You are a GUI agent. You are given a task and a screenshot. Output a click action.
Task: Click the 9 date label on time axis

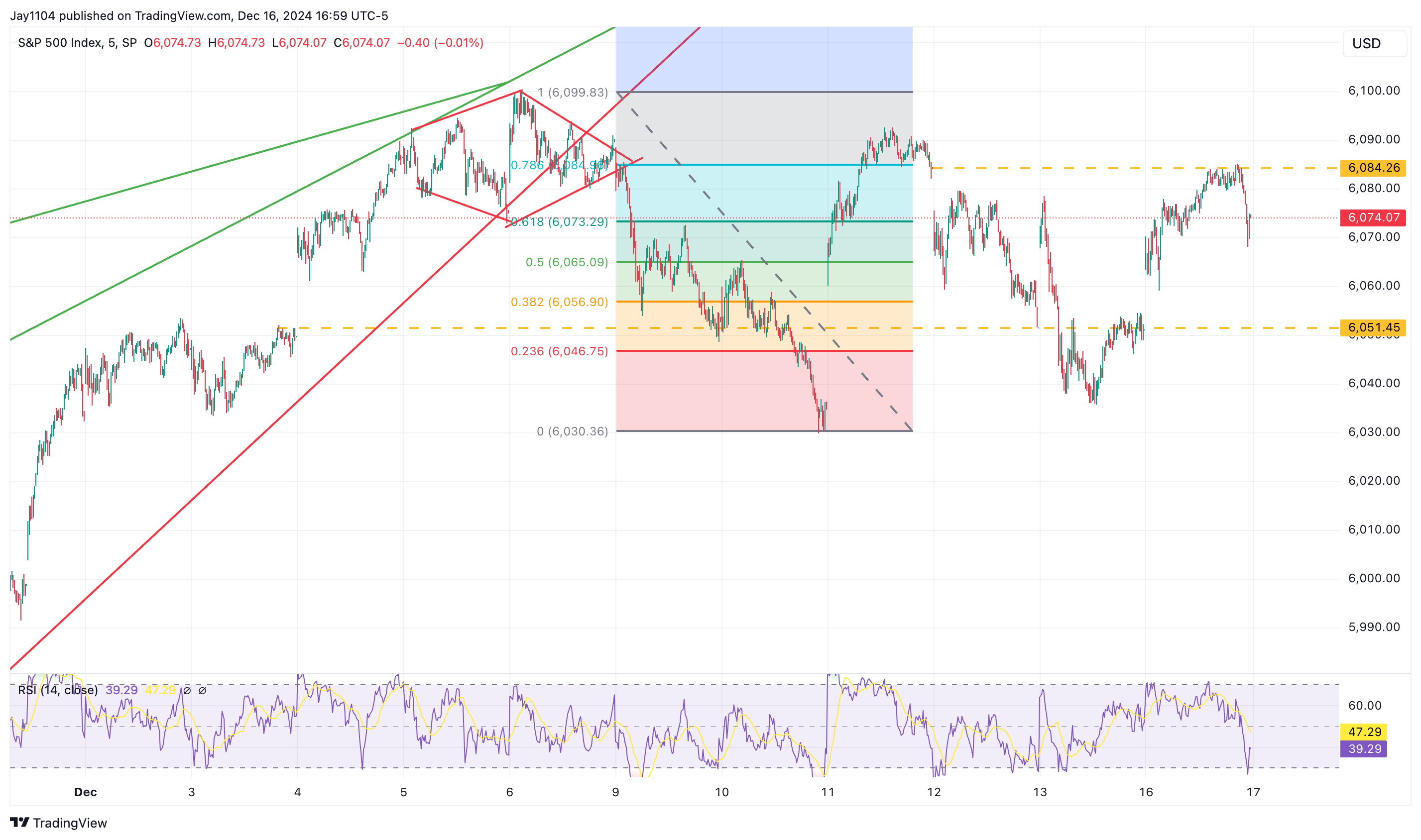click(615, 792)
